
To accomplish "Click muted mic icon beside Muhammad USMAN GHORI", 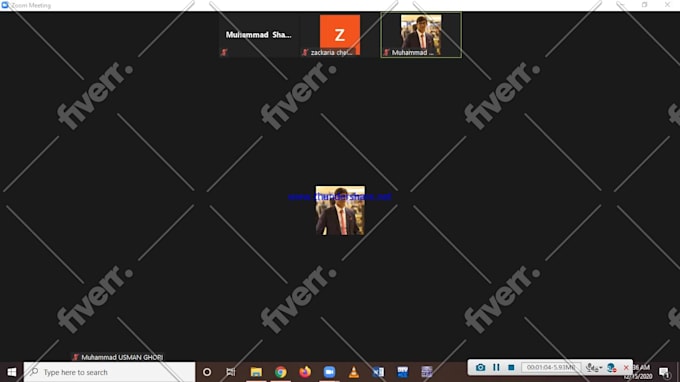I will pyautogui.click(x=75, y=357).
